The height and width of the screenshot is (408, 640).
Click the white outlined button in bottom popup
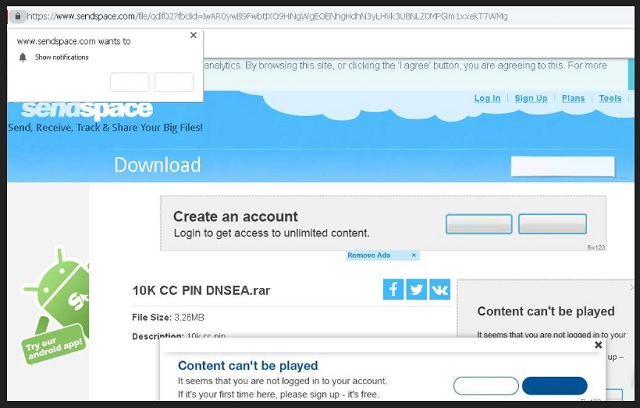[x=486, y=386]
